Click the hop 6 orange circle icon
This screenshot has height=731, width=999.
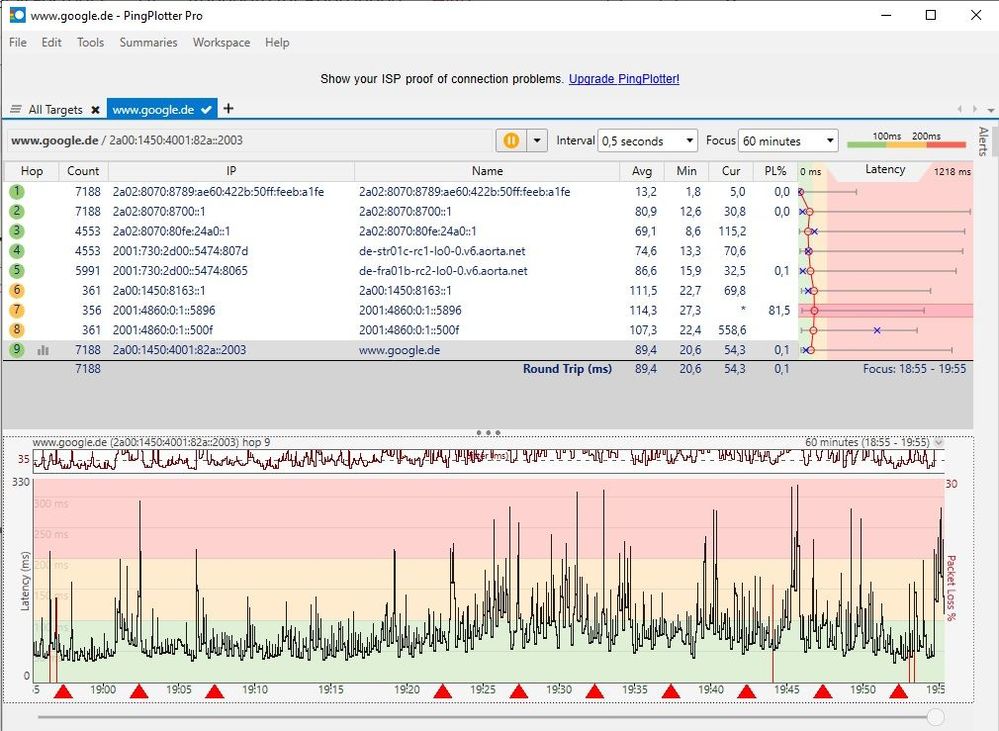(17, 290)
